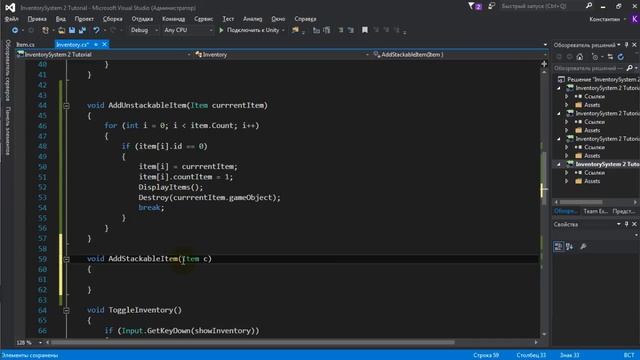Viewport: 640px width, 360px height.
Task: Click the Solution Explorer horizontal scrollbar
Action: [x=580, y=202]
